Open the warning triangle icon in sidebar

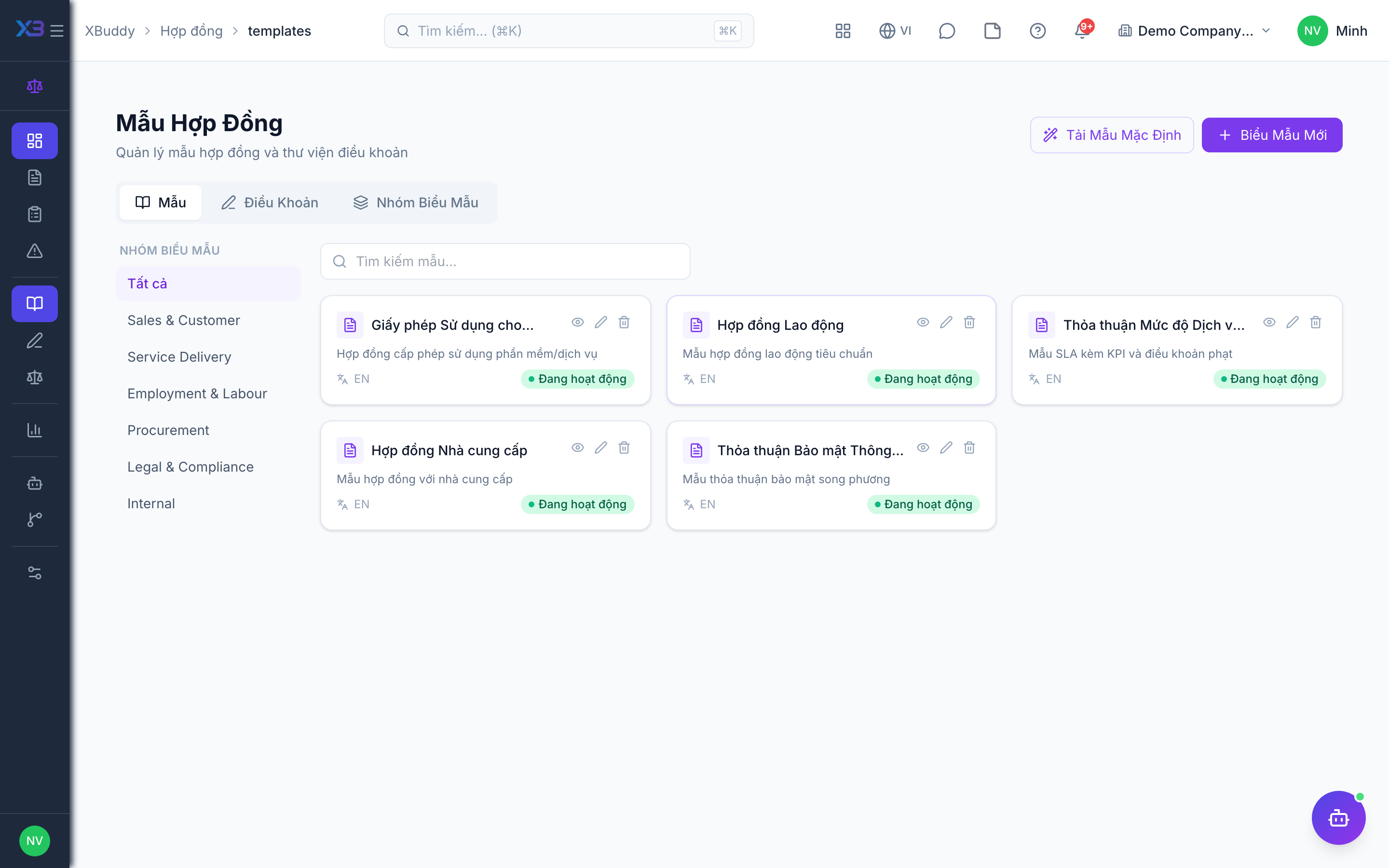[x=34, y=251]
